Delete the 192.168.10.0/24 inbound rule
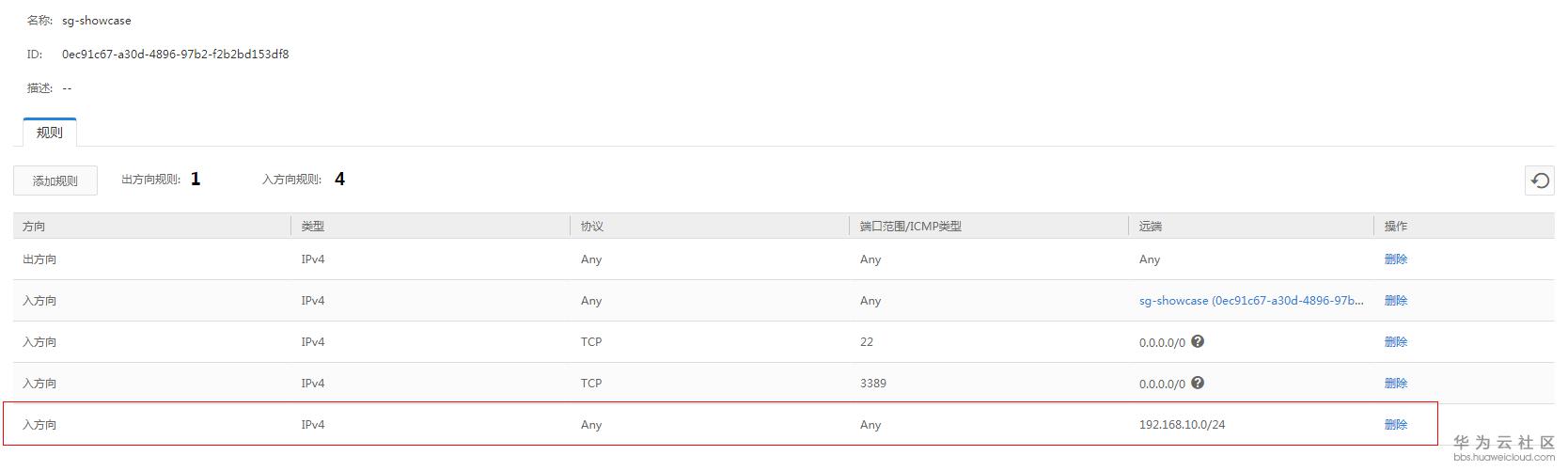Screen dimensions: 1568x471 [1395, 425]
